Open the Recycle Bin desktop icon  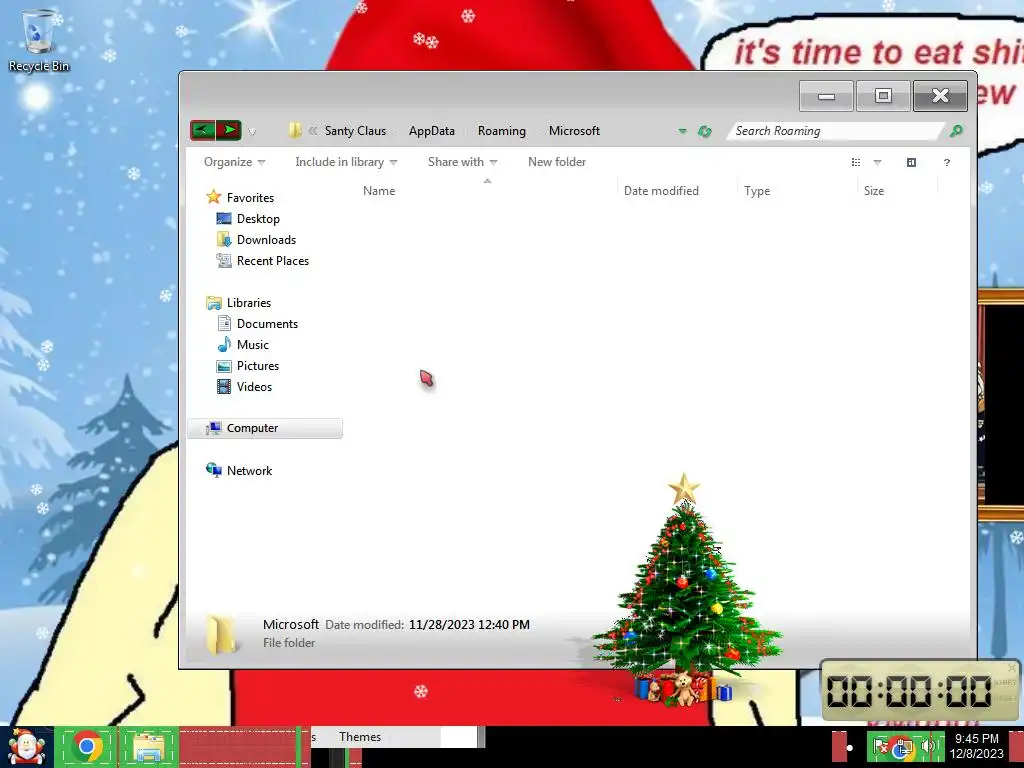[39, 40]
